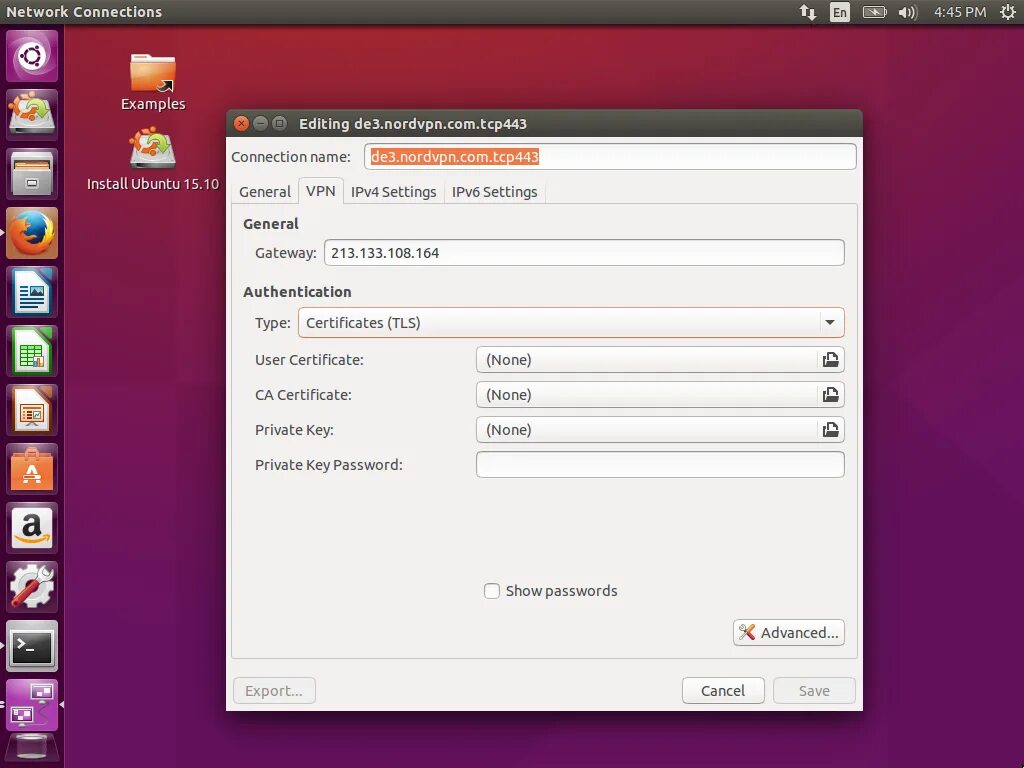Screen dimensions: 1024x768
Task: Browse for a Private Key file
Action: pyautogui.click(x=830, y=430)
